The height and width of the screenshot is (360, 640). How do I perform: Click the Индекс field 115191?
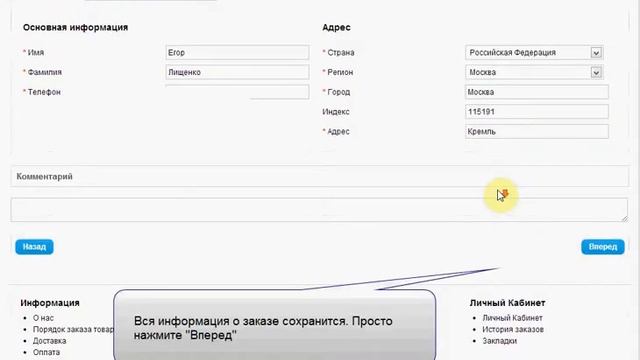537,111
